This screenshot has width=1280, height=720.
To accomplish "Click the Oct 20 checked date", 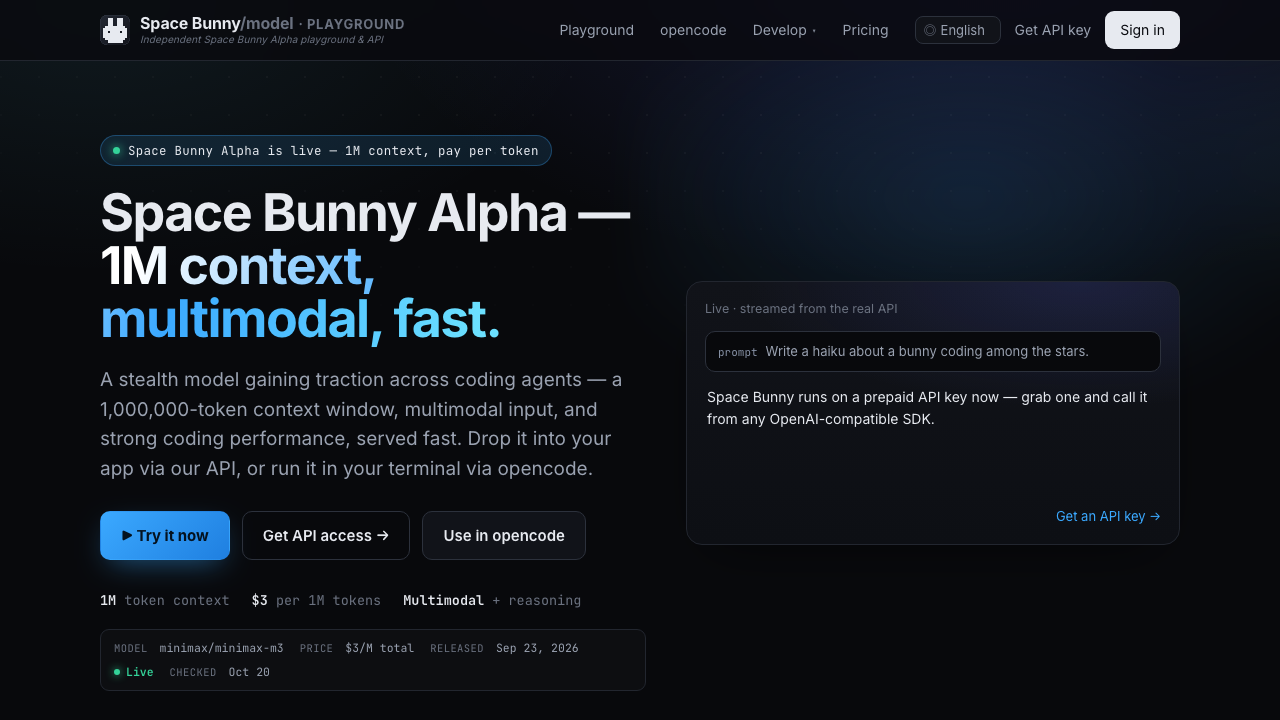I will click(x=249, y=672).
